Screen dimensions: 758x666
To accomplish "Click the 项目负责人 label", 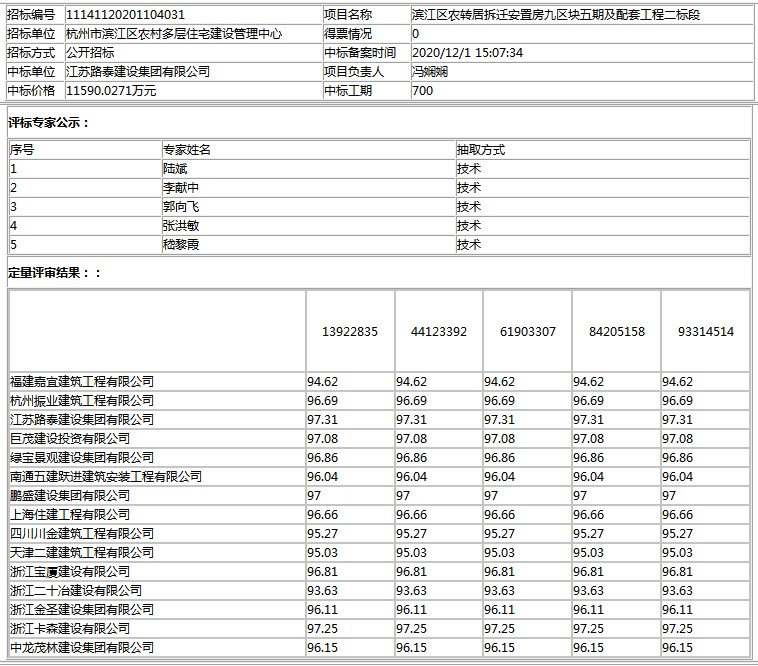I will pyautogui.click(x=354, y=72).
